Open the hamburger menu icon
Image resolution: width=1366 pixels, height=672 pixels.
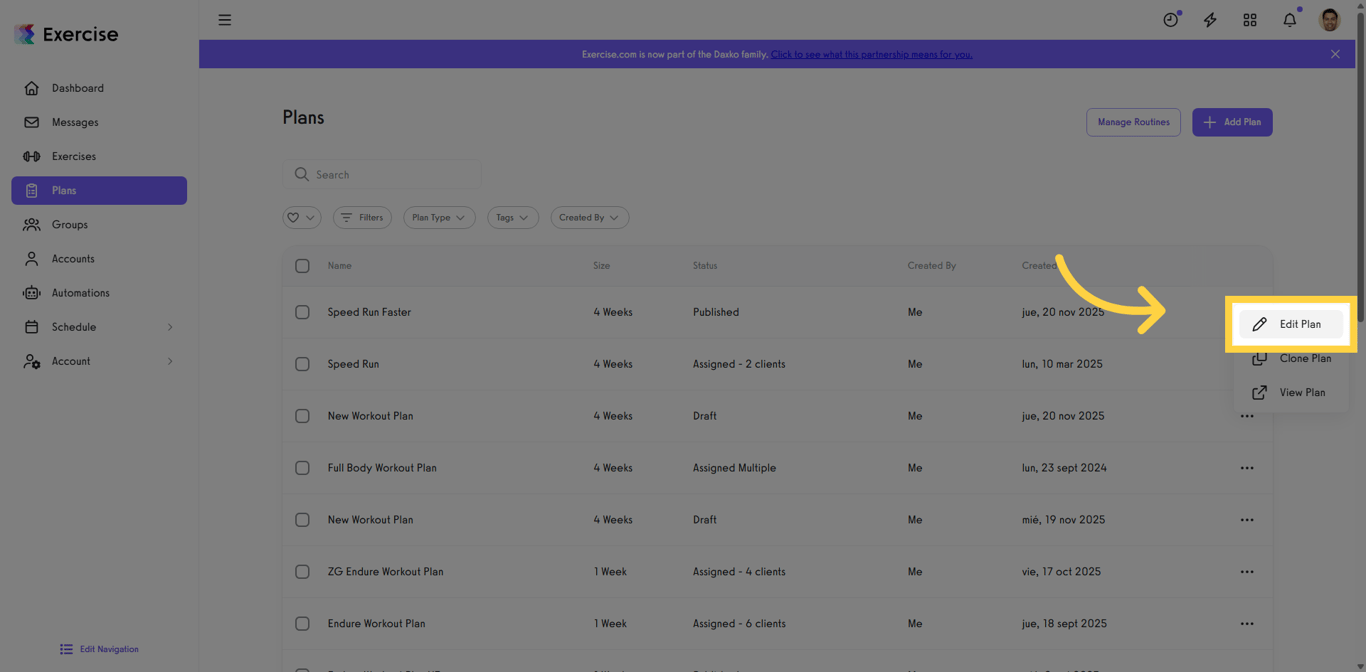click(225, 20)
